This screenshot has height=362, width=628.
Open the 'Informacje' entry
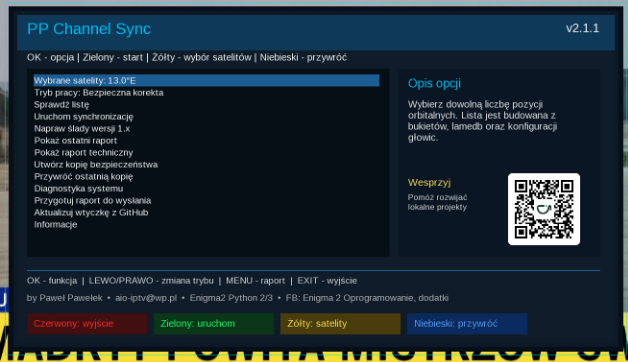pos(55,225)
